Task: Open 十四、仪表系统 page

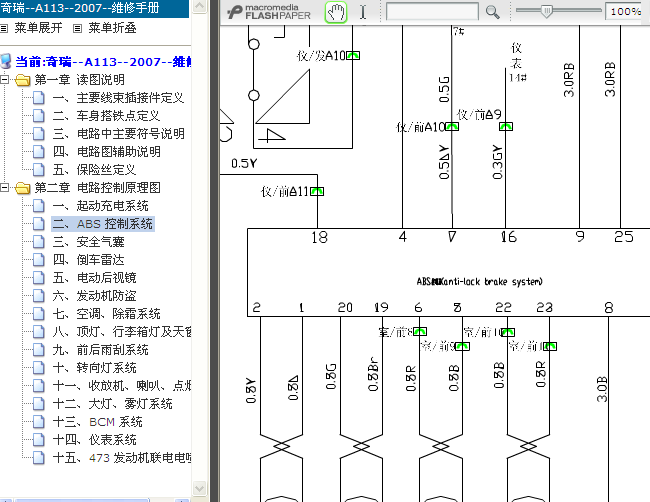Action: 95,440
